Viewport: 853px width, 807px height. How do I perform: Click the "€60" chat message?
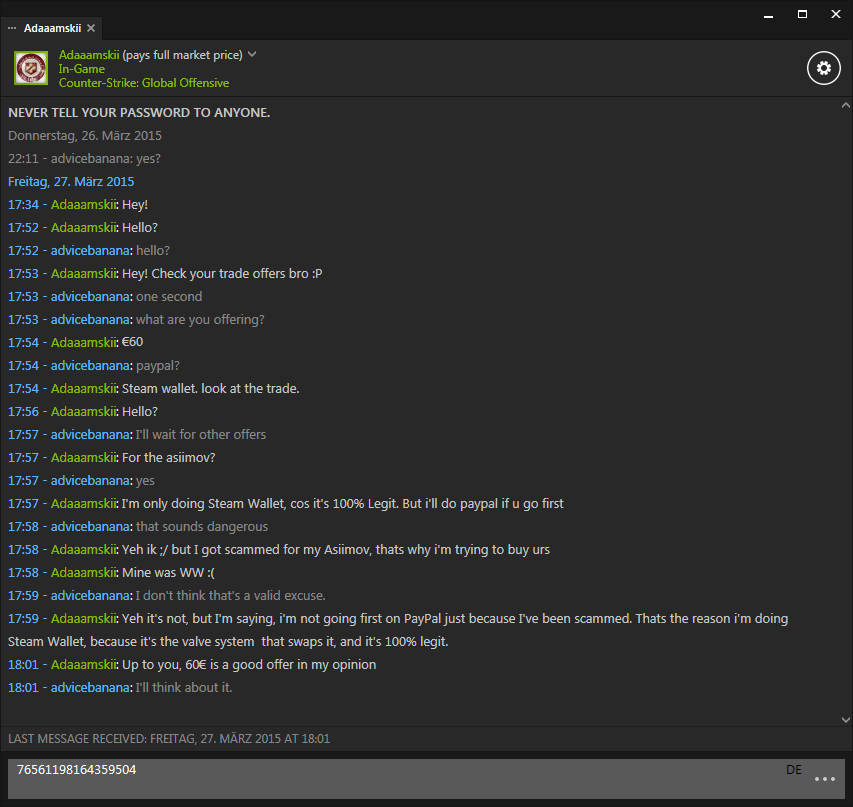132,342
